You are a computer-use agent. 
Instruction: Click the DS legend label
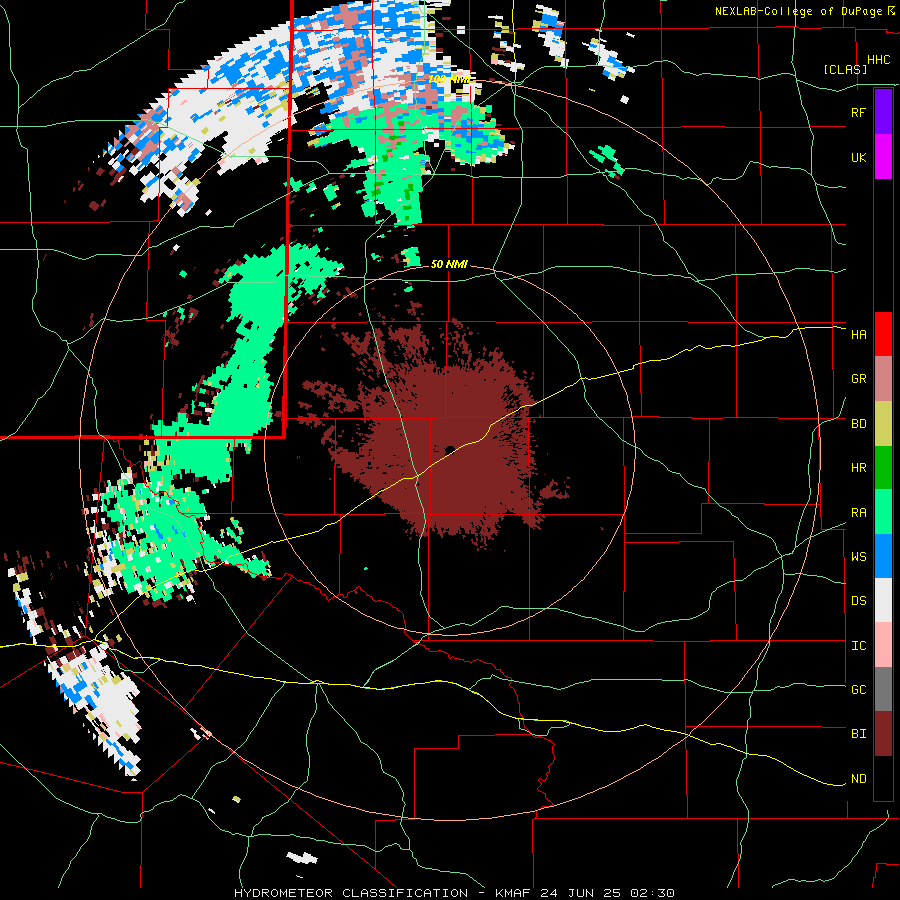[x=858, y=601]
